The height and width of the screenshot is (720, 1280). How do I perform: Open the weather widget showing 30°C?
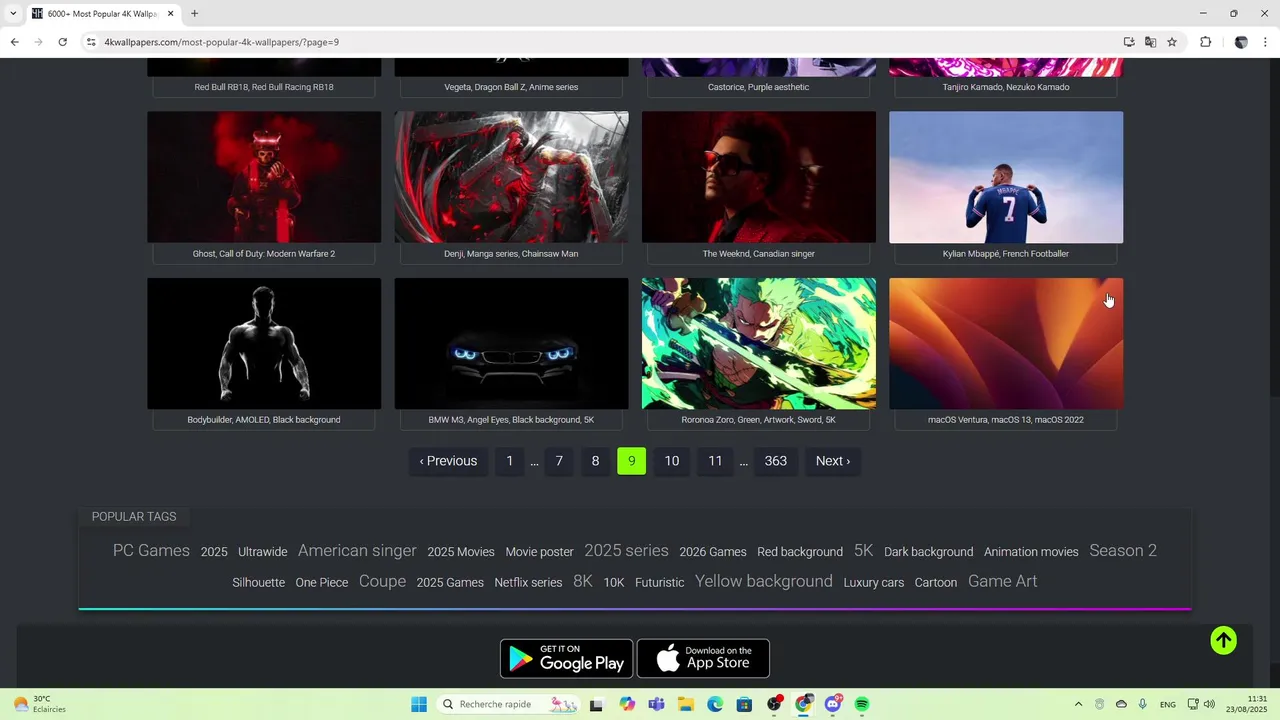click(40, 704)
